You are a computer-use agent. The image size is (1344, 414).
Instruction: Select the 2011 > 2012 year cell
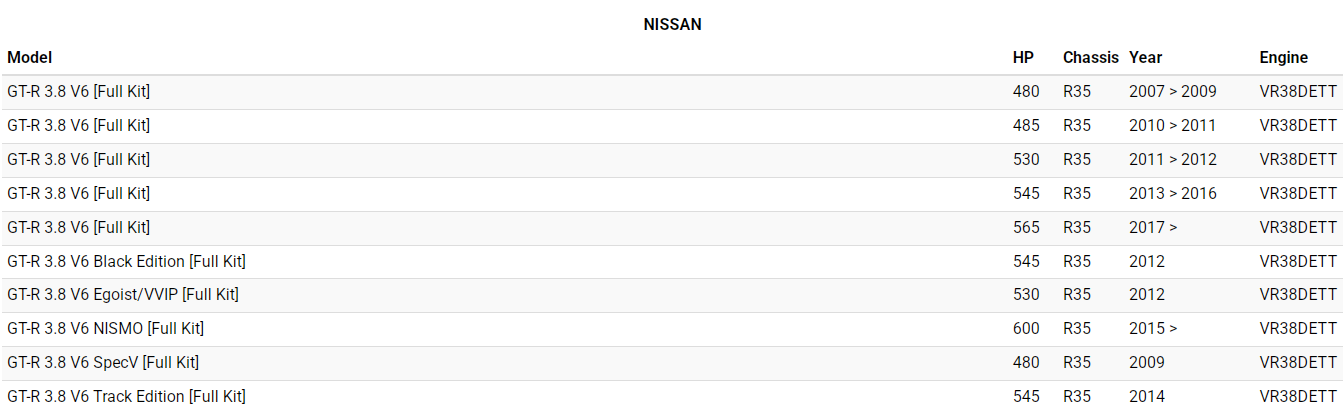click(x=1172, y=160)
